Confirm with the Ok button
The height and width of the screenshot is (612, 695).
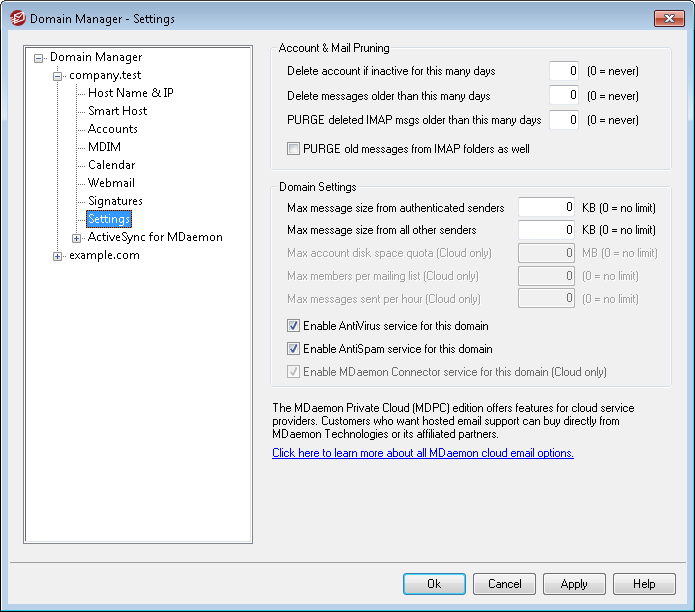click(x=434, y=584)
